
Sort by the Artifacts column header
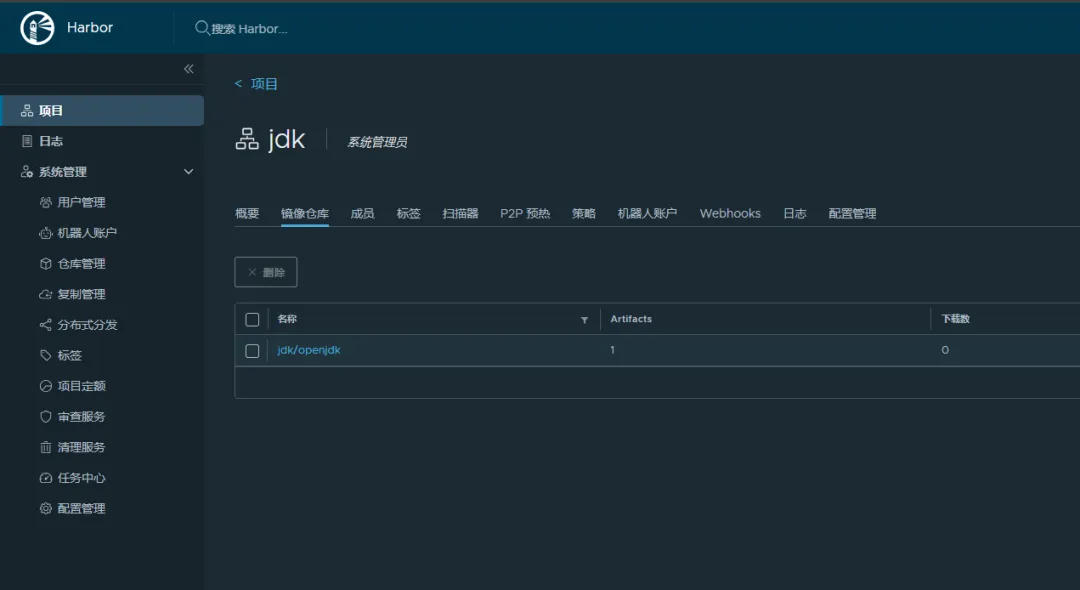click(x=631, y=319)
